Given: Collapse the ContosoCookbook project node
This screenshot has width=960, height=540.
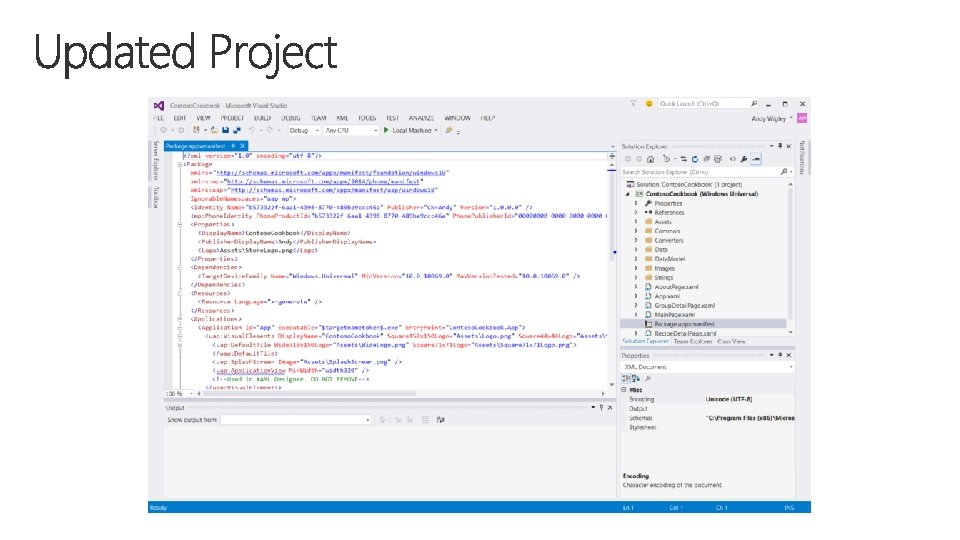Looking at the screenshot, I should [x=628, y=194].
